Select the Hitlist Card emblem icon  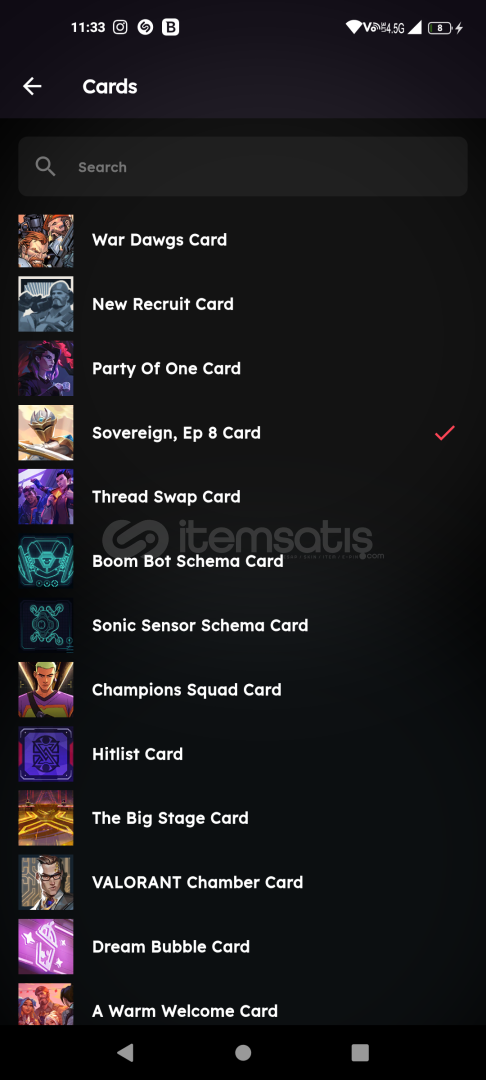45,754
